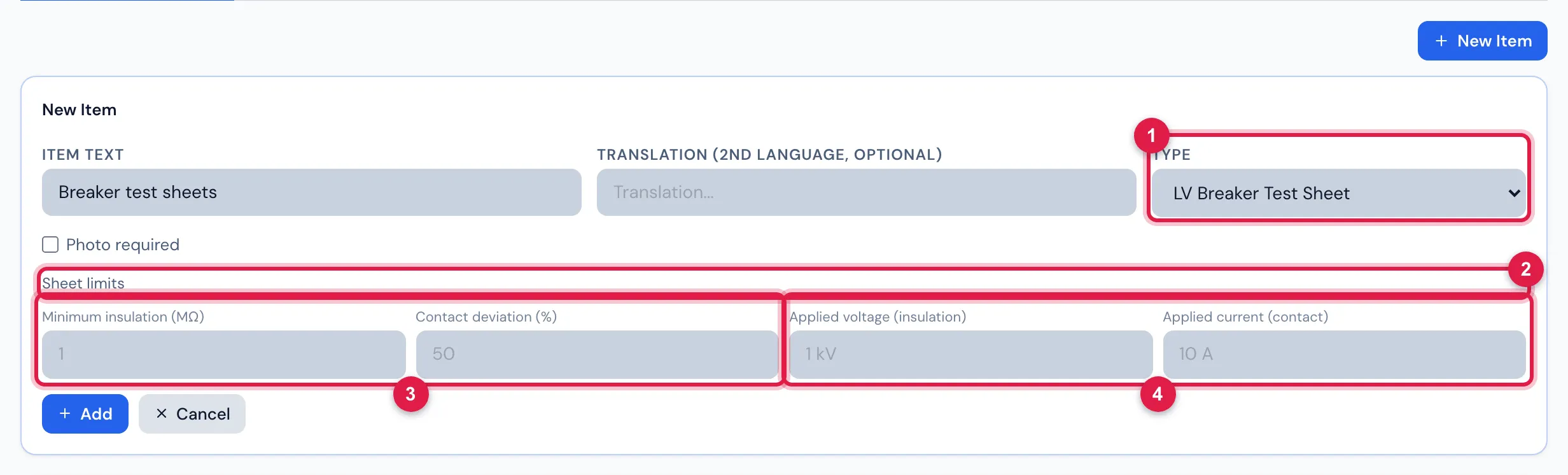
Task: Click the Photo required label text
Action: click(123, 245)
